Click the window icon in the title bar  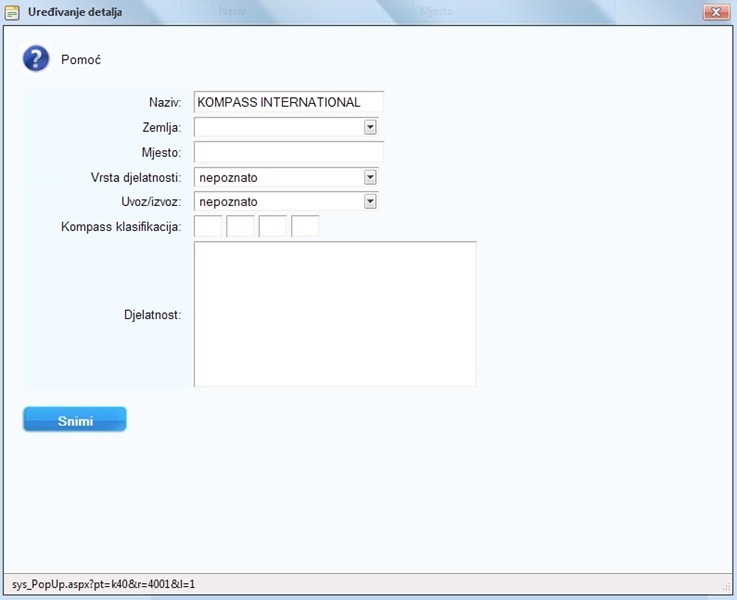tap(12, 12)
